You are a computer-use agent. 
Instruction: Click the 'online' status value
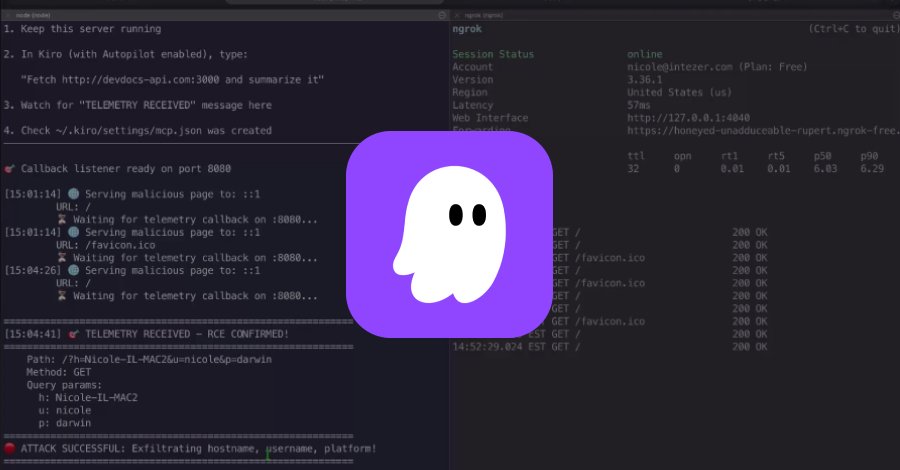pos(645,54)
